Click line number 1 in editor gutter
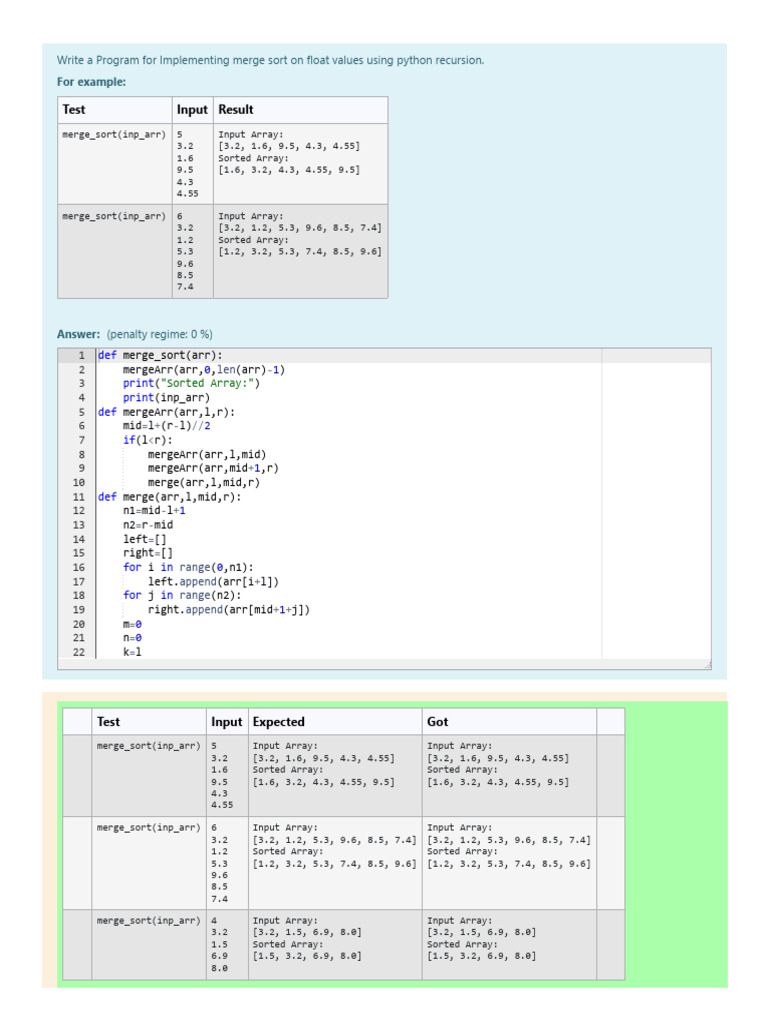Viewport: 768px width, 1024px height. pyautogui.click(x=81, y=355)
